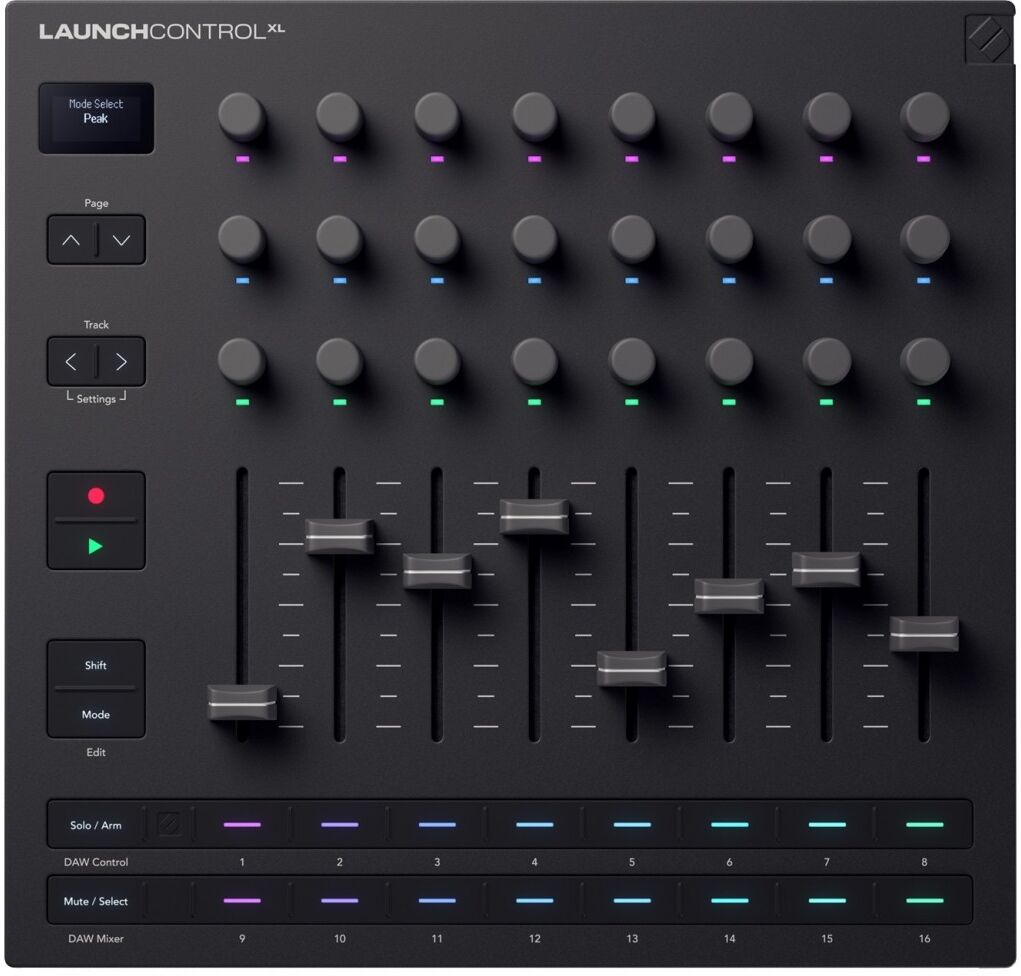Click fader cap on channel 4
Image resolution: width=1021 pixels, height=976 pixels.
(x=535, y=517)
